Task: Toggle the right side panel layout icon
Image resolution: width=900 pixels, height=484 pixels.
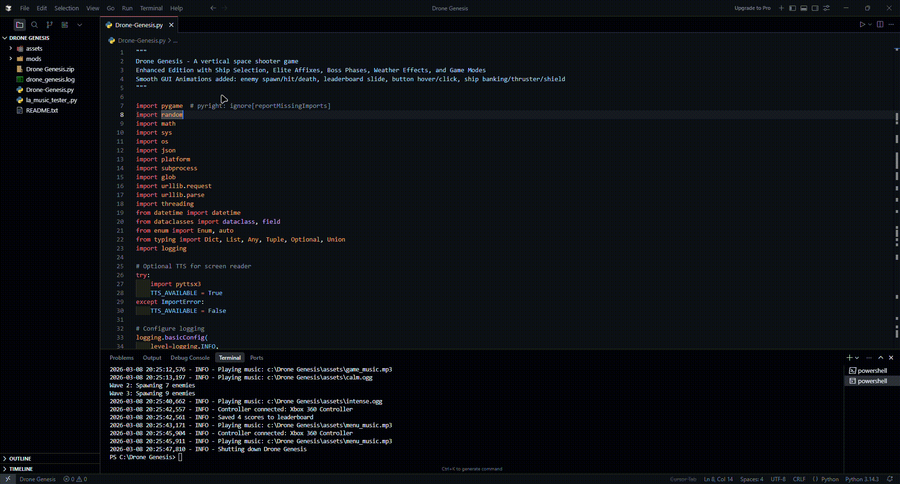Action: [815, 8]
